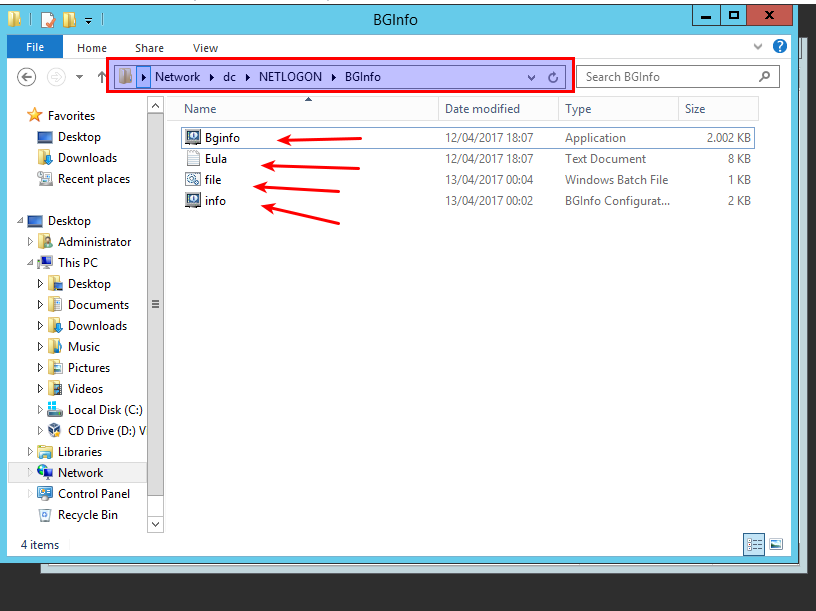Click inside the Search BGInfo box
The width and height of the screenshot is (816, 611).
pos(670,76)
